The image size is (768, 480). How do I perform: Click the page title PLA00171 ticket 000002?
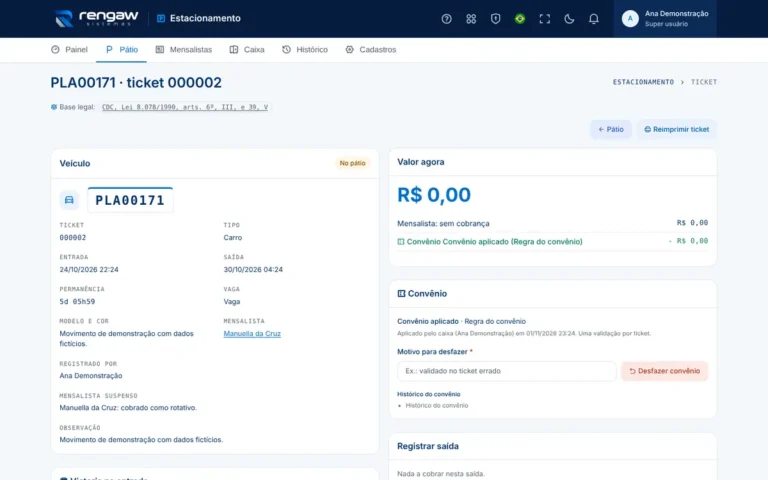click(x=136, y=82)
